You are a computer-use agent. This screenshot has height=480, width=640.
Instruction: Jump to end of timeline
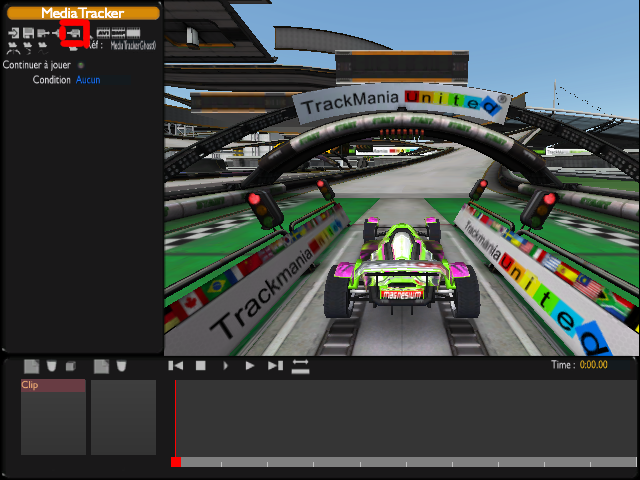276,366
